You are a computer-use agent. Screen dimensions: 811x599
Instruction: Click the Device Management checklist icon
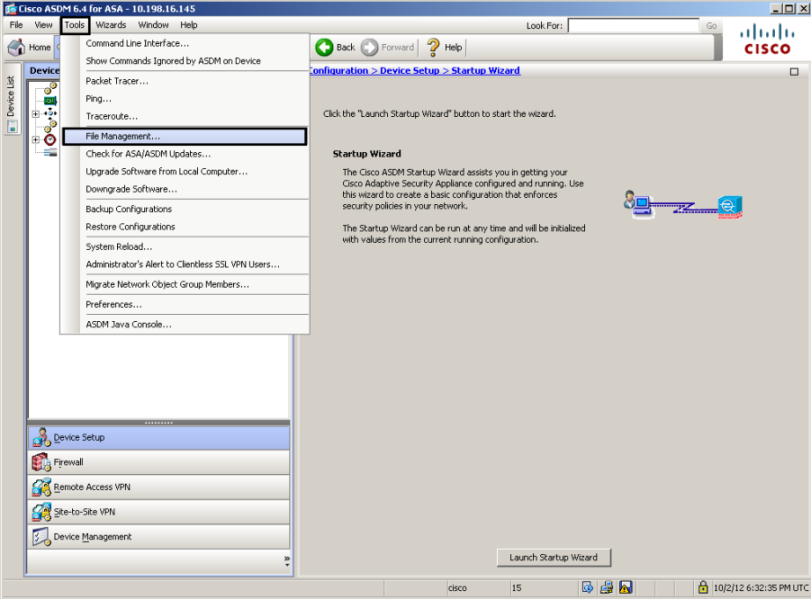[x=41, y=537]
